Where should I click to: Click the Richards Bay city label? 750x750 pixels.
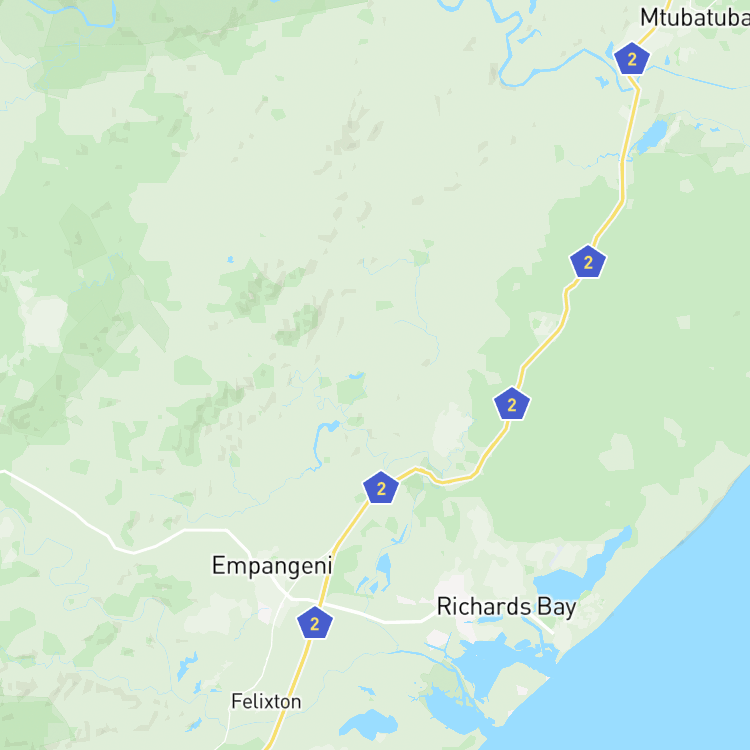point(507,607)
